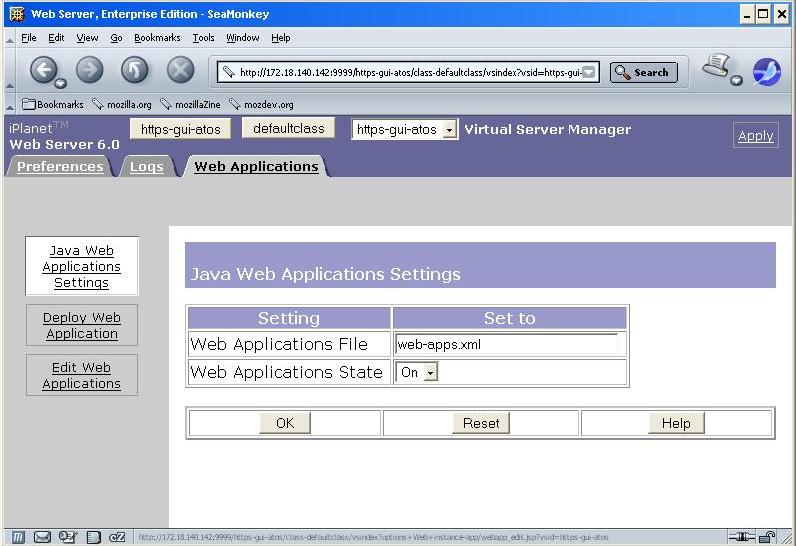Screen dimensions: 796x546
Task: Click the 'Setting' column header
Action: pos(289,318)
